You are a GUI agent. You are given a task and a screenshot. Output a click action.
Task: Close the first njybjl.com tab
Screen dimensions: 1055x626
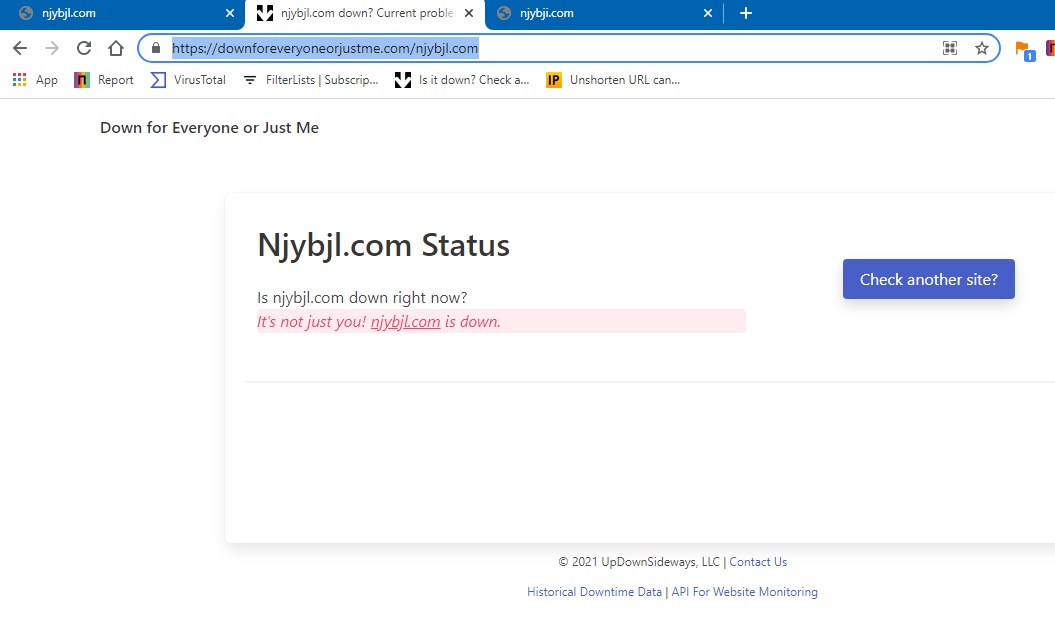(x=229, y=13)
